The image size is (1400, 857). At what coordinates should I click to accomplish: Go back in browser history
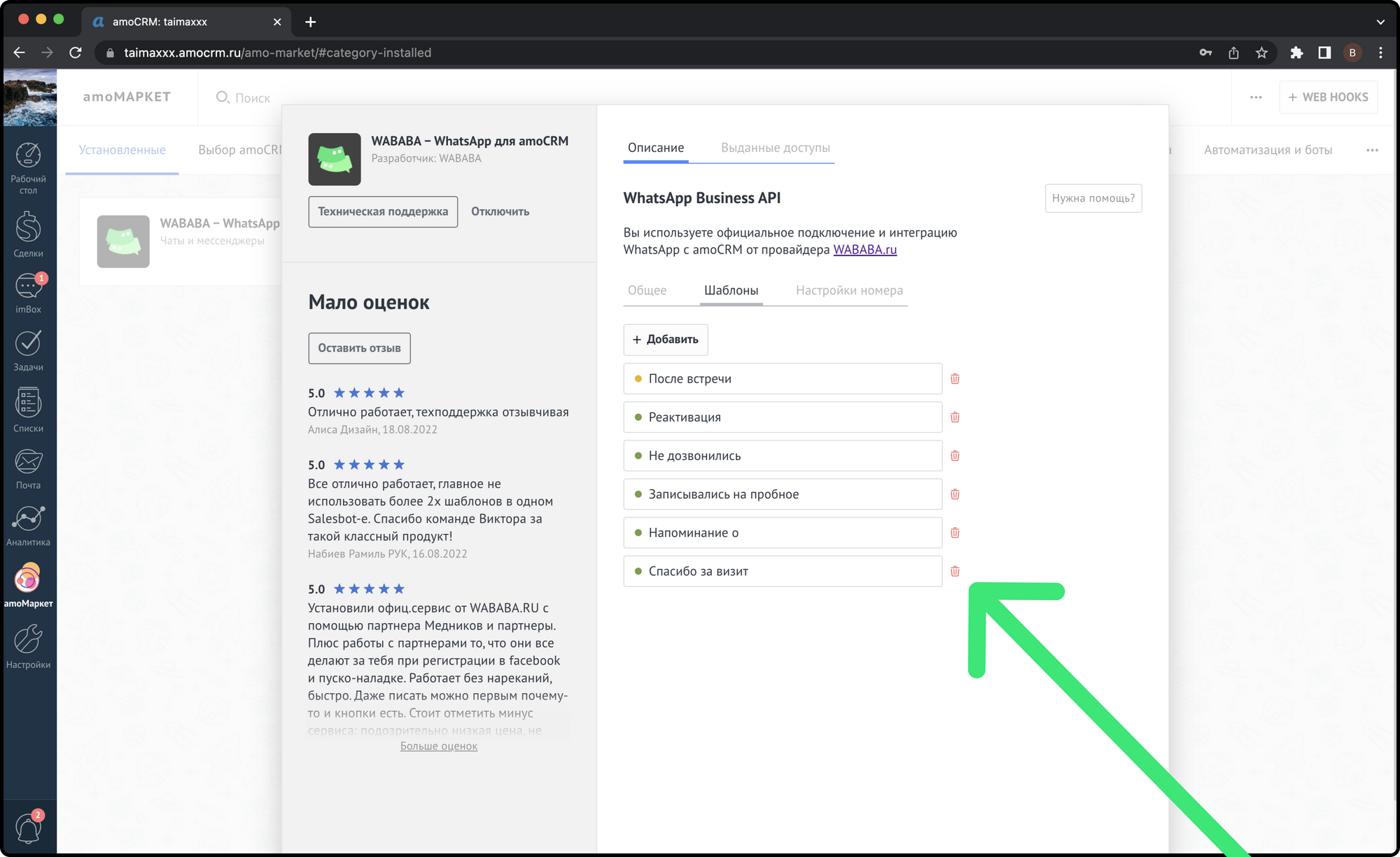[20, 53]
